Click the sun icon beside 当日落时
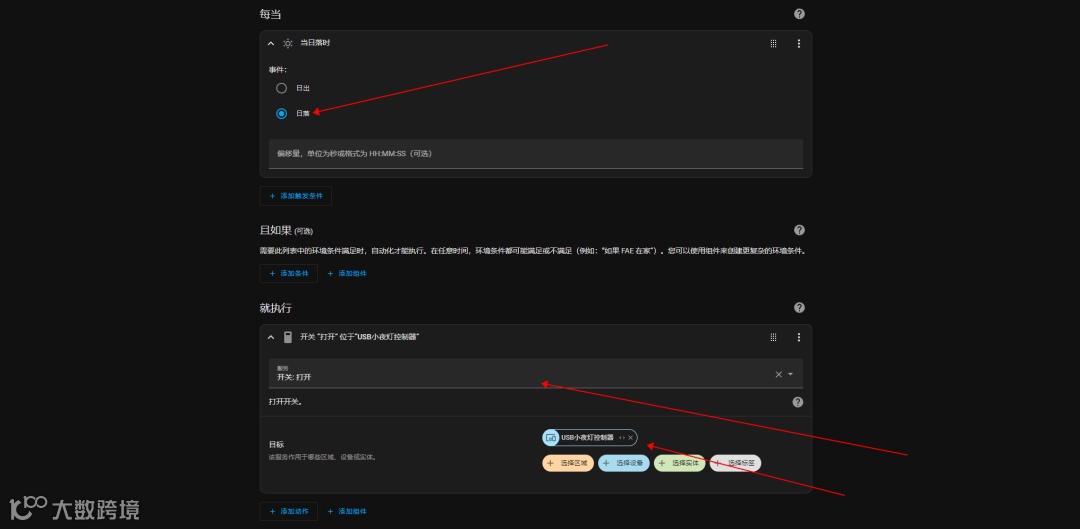This screenshot has width=1080, height=529. tap(288, 43)
